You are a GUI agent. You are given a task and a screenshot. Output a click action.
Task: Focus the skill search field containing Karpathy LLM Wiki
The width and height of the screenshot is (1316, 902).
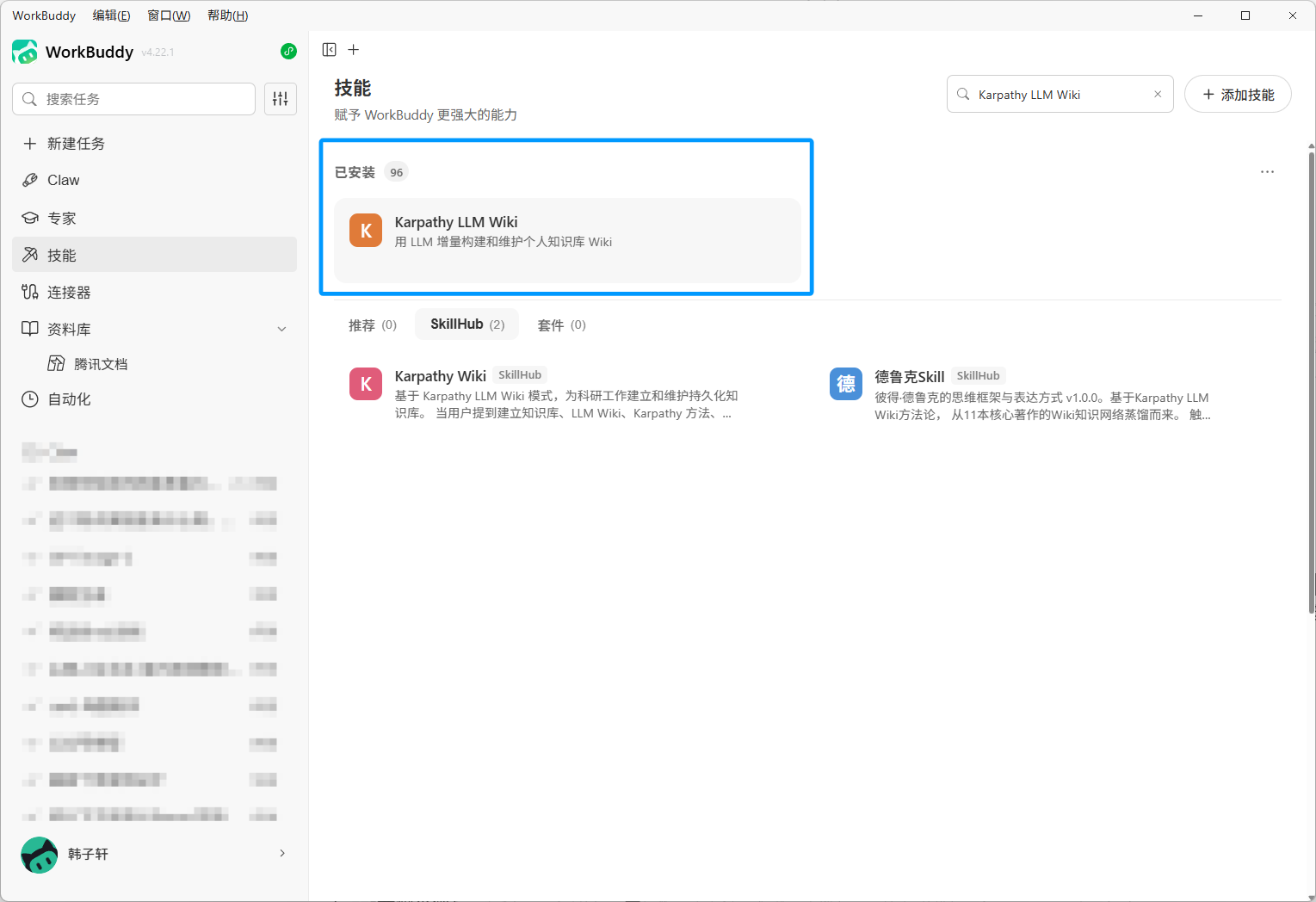[1060, 95]
